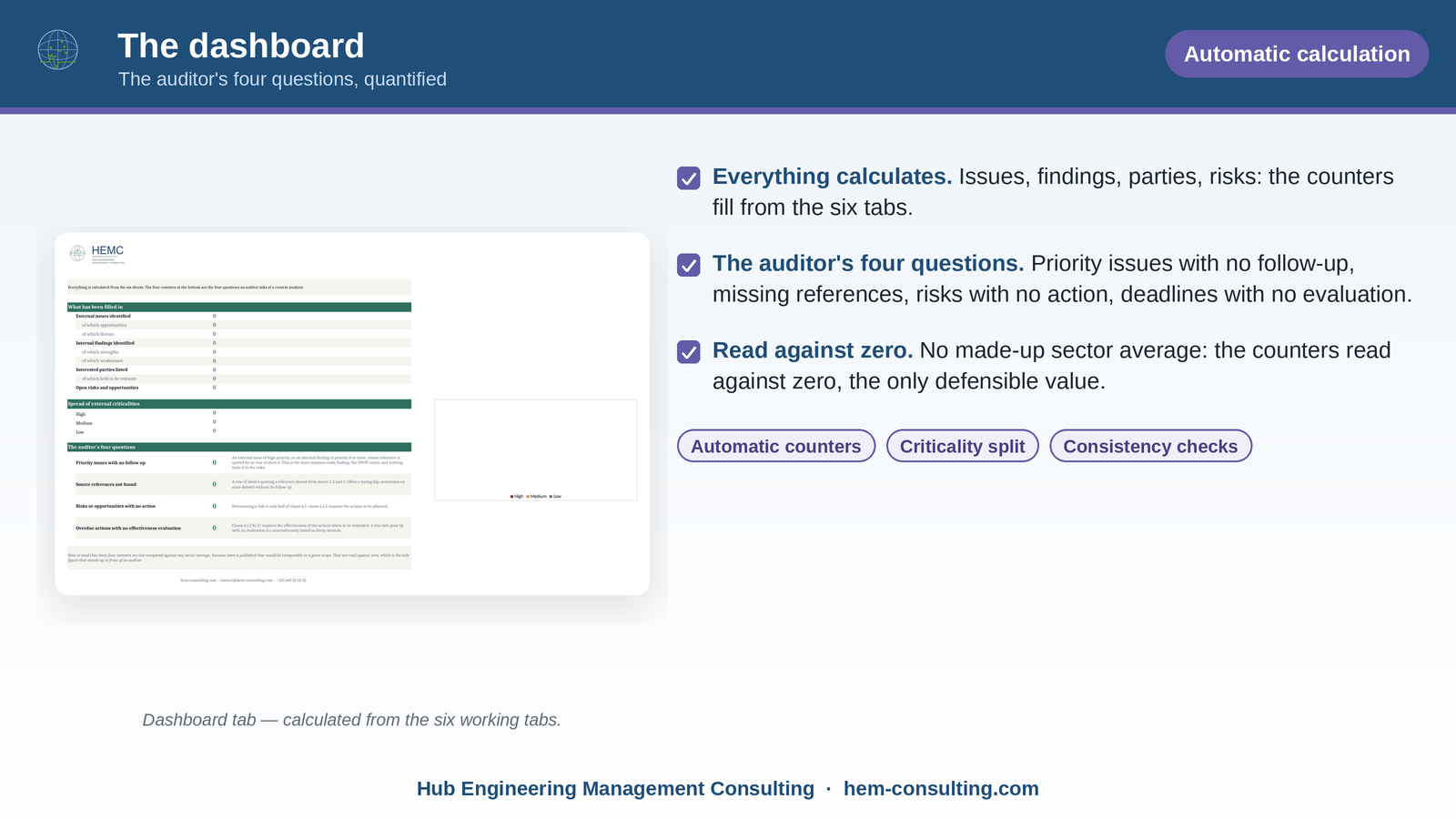This screenshot has width=1456, height=819.
Task: Toggle the Everything calculates checkbox
Action: (x=689, y=178)
